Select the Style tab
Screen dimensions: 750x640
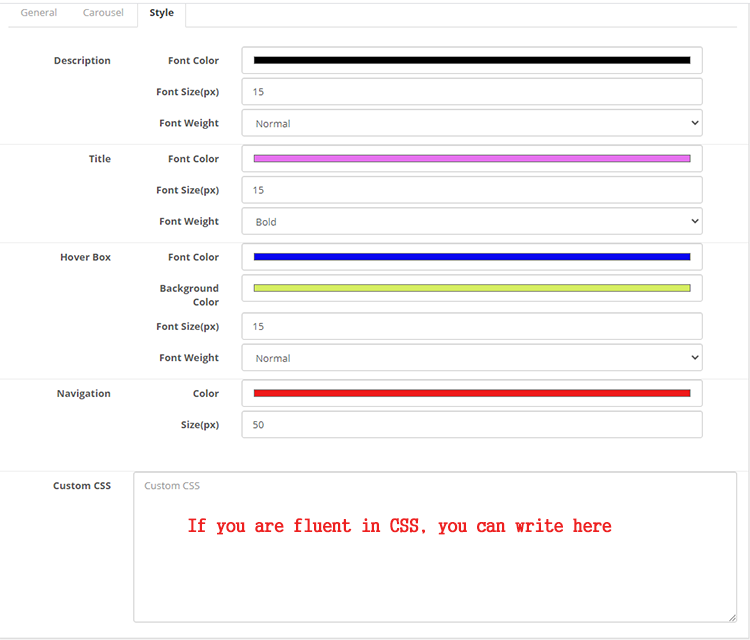tap(161, 13)
